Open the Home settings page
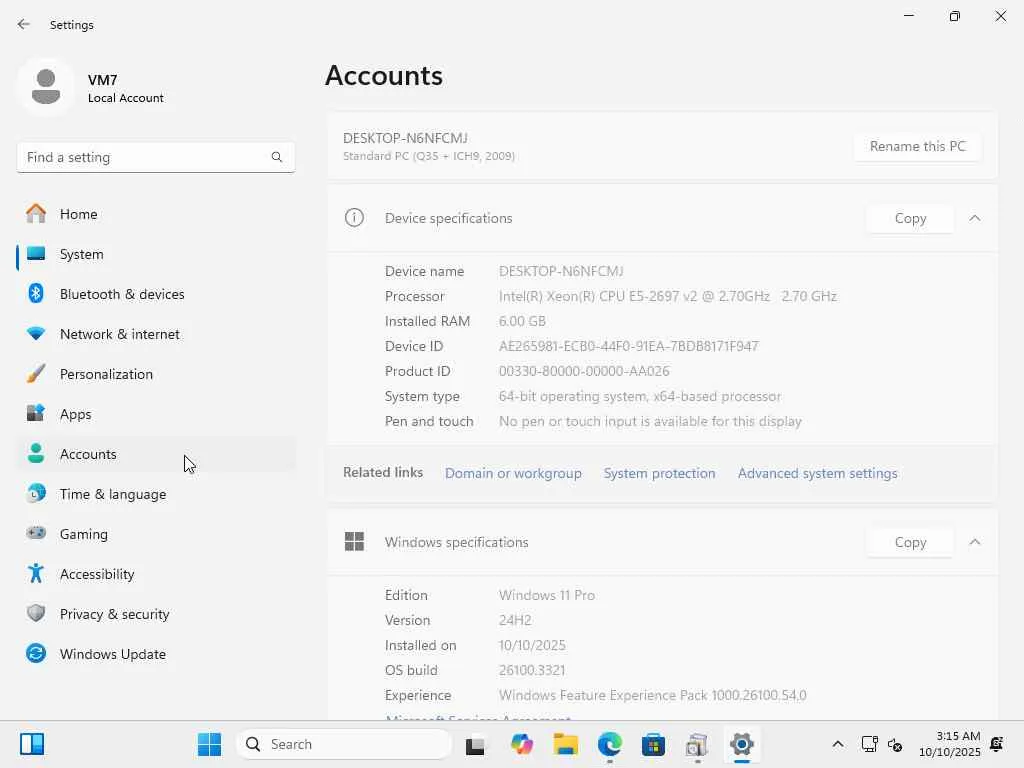 [156, 214]
